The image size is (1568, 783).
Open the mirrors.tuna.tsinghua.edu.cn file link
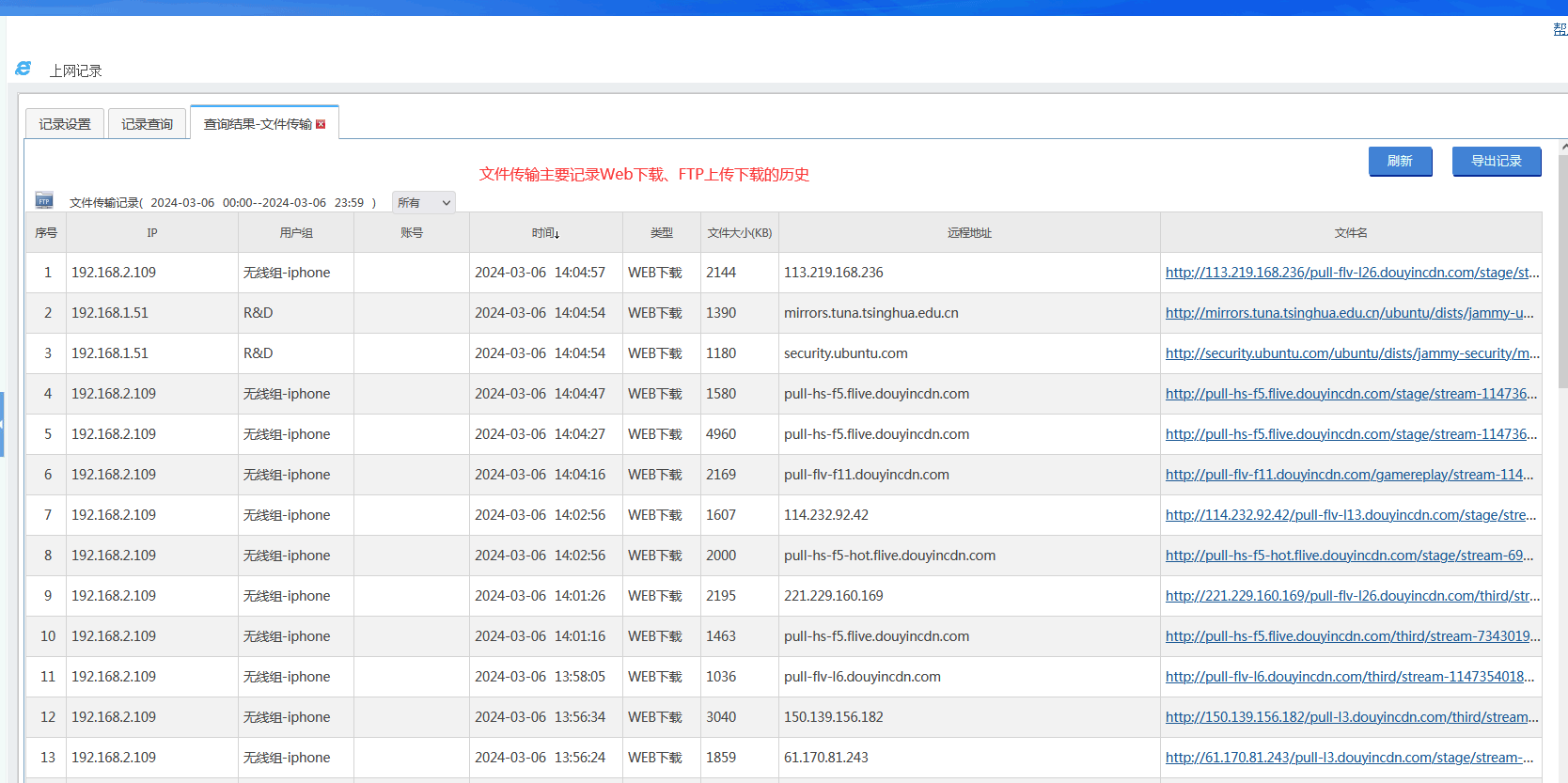(x=1349, y=313)
